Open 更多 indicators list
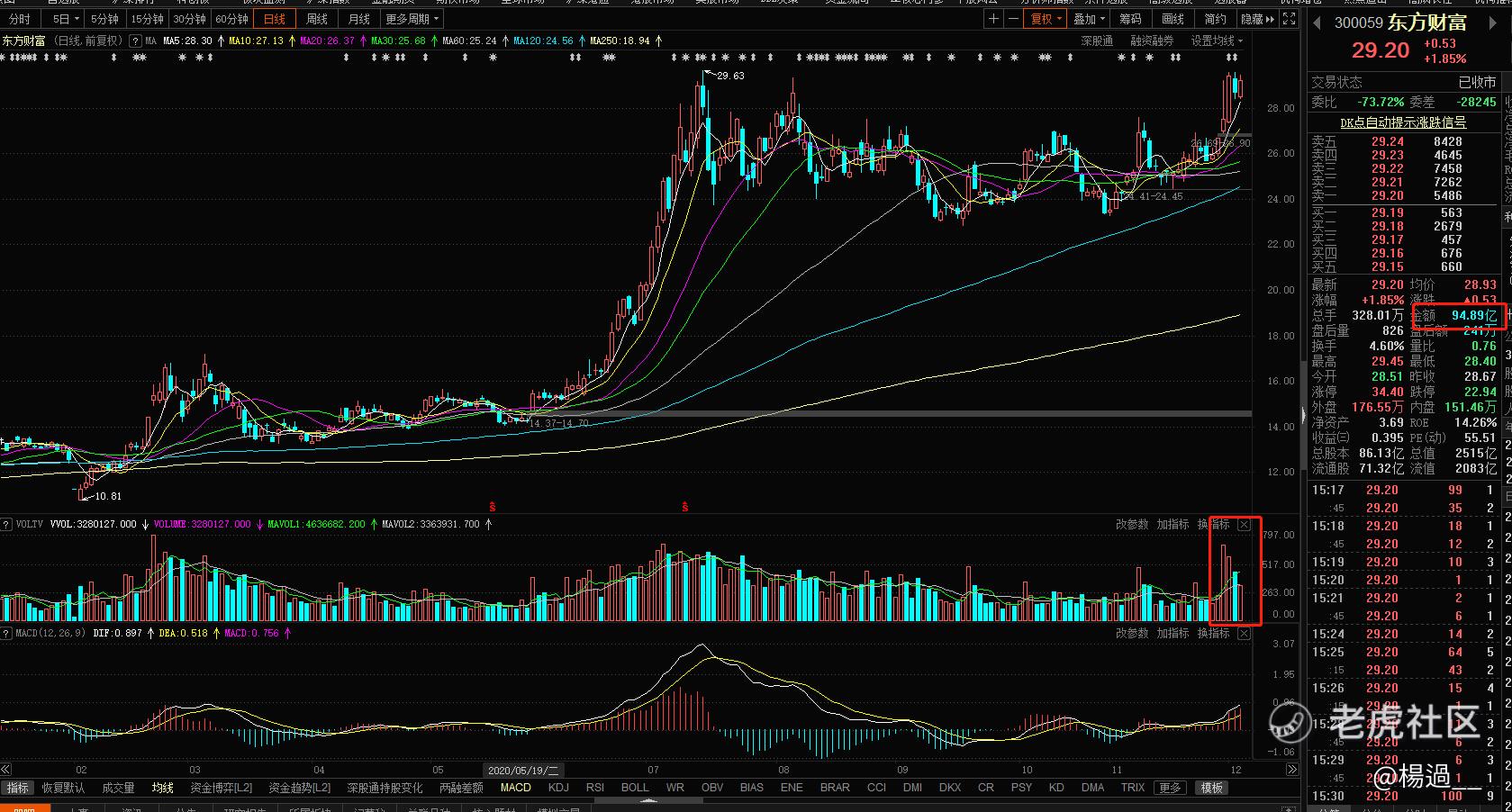This screenshot has width=1512, height=812. coord(1170,788)
